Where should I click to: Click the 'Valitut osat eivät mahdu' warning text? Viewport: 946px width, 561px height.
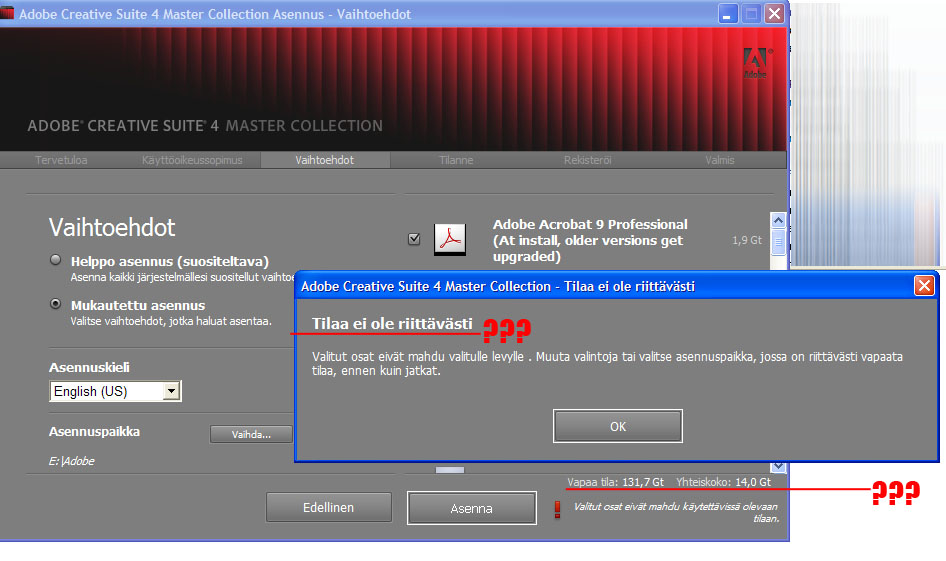pos(675,512)
